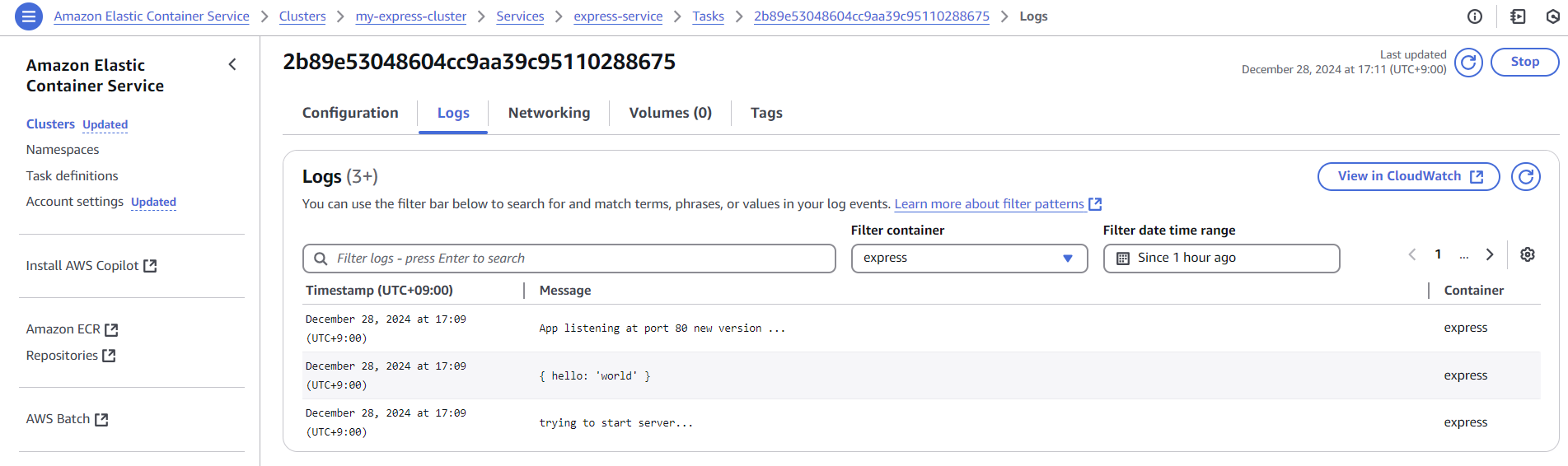Click external link icon beside AWS Batch

click(101, 419)
